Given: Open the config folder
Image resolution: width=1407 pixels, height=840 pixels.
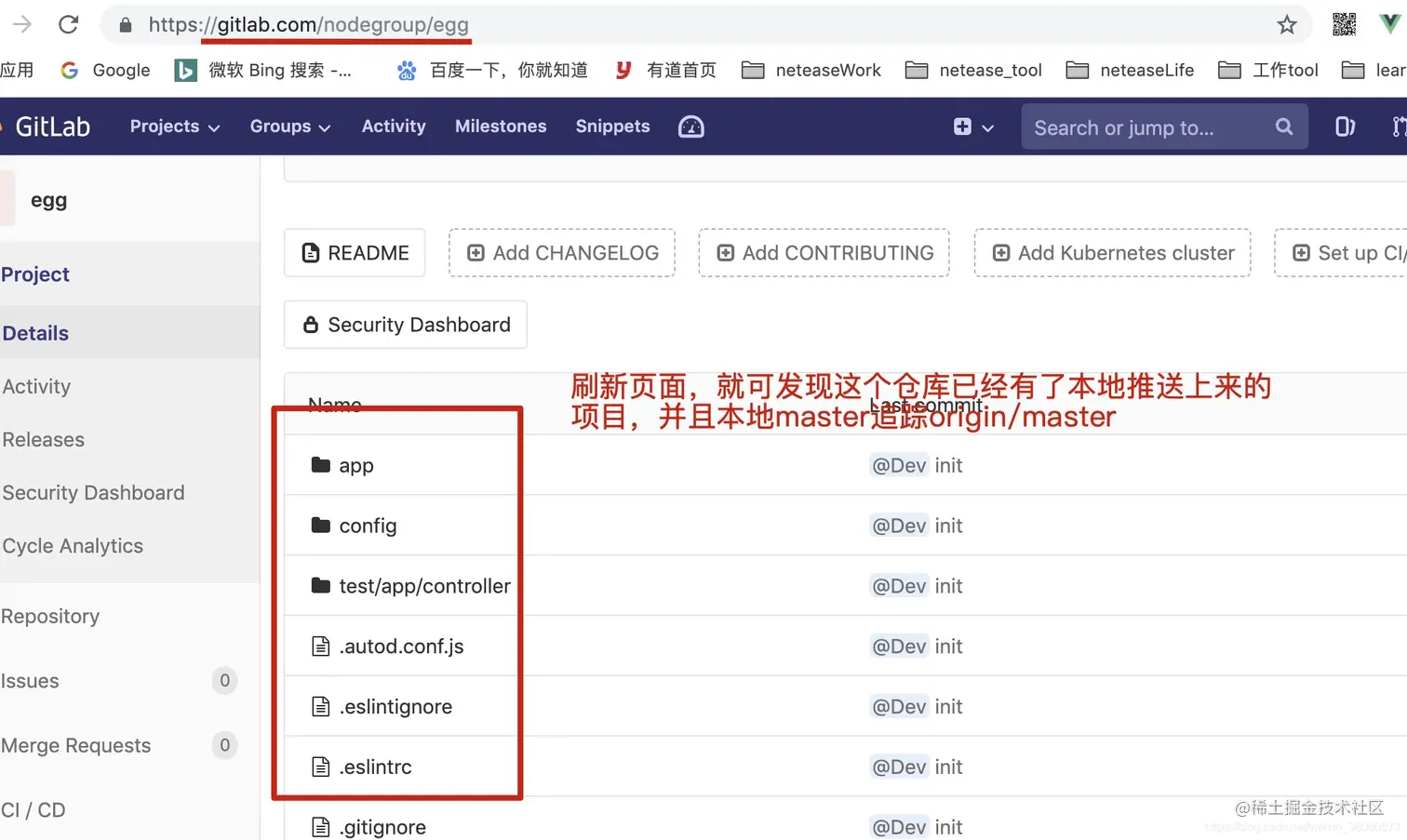Looking at the screenshot, I should (x=368, y=526).
